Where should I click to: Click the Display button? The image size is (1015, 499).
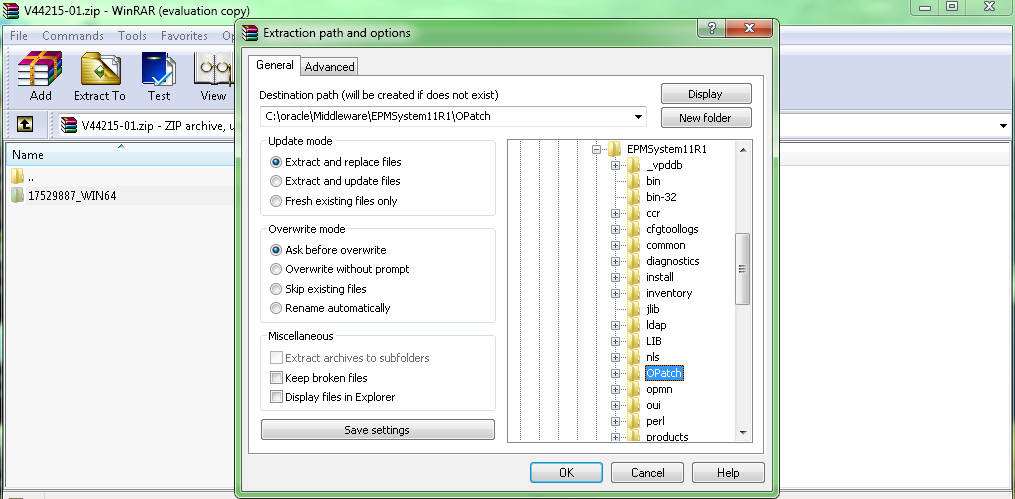[706, 94]
